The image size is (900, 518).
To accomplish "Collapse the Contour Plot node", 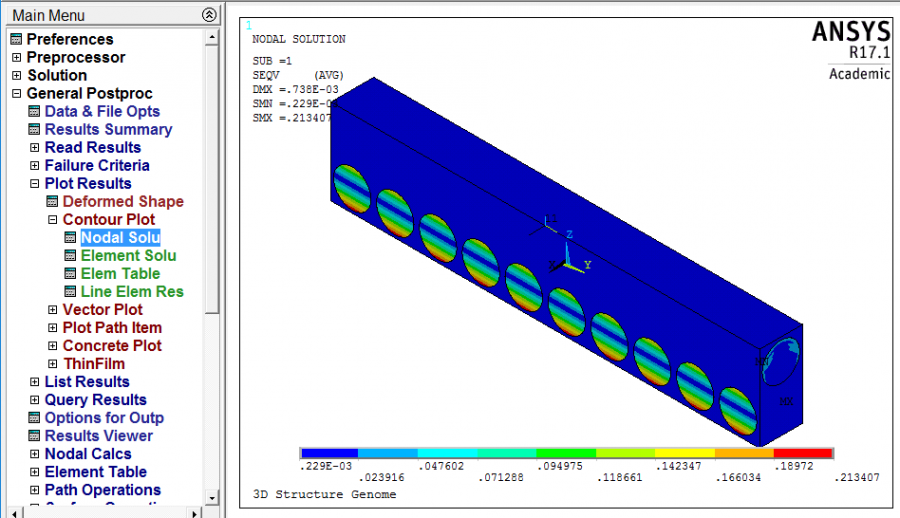I will point(52,219).
